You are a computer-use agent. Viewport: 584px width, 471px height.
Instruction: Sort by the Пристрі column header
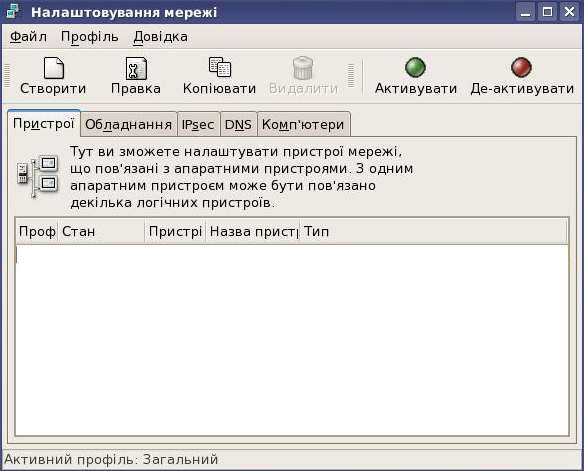[x=175, y=232]
